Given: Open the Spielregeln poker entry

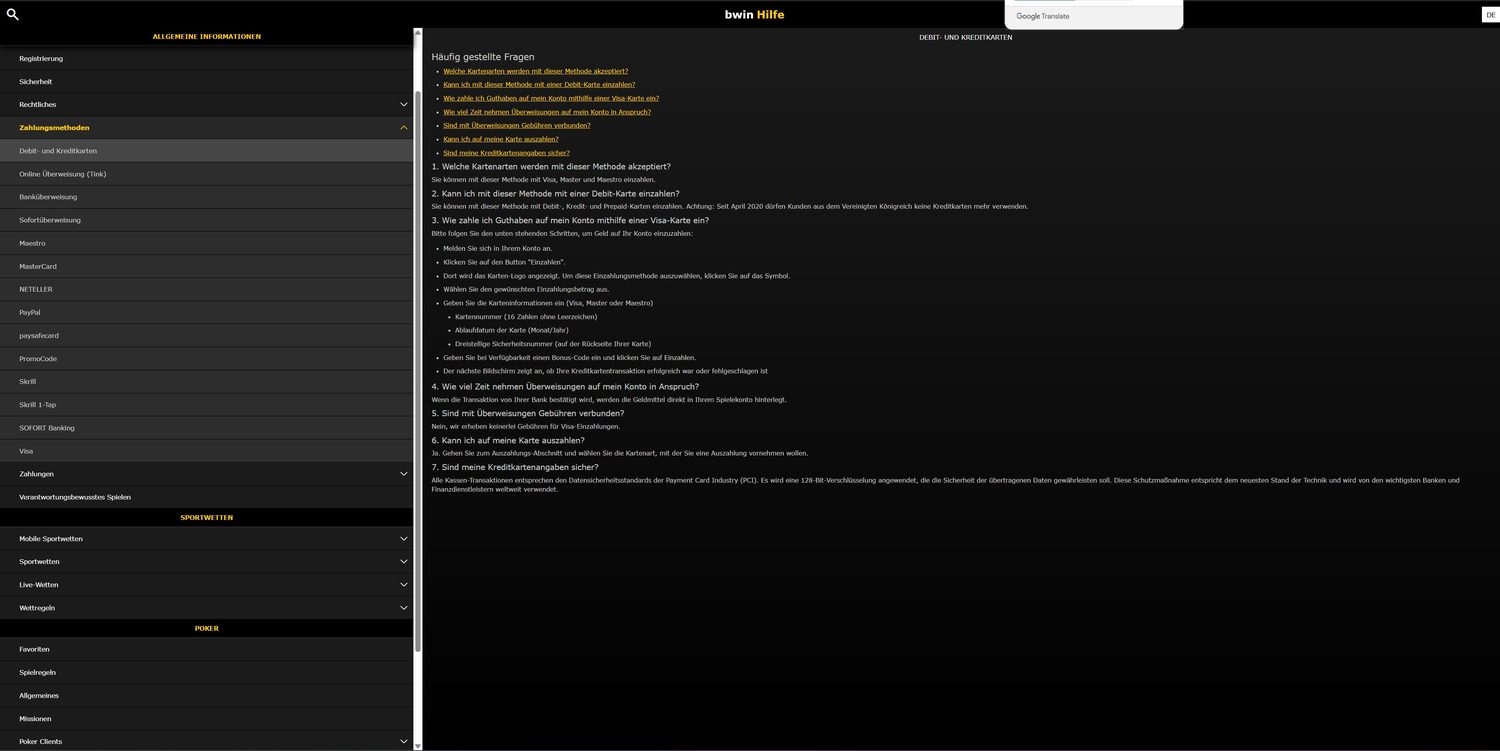Looking at the screenshot, I should coord(206,672).
